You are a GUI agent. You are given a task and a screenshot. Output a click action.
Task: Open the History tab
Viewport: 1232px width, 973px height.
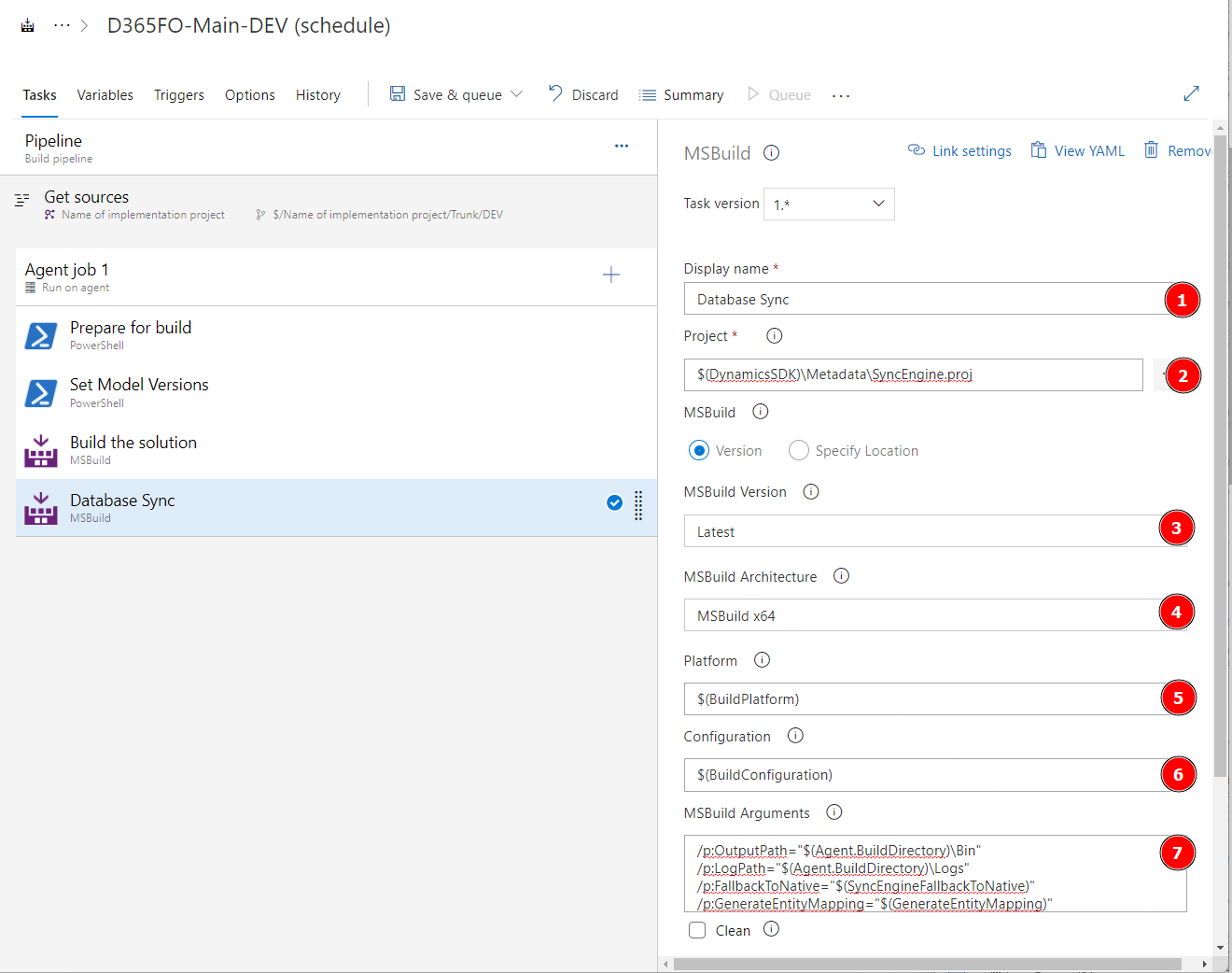(317, 94)
